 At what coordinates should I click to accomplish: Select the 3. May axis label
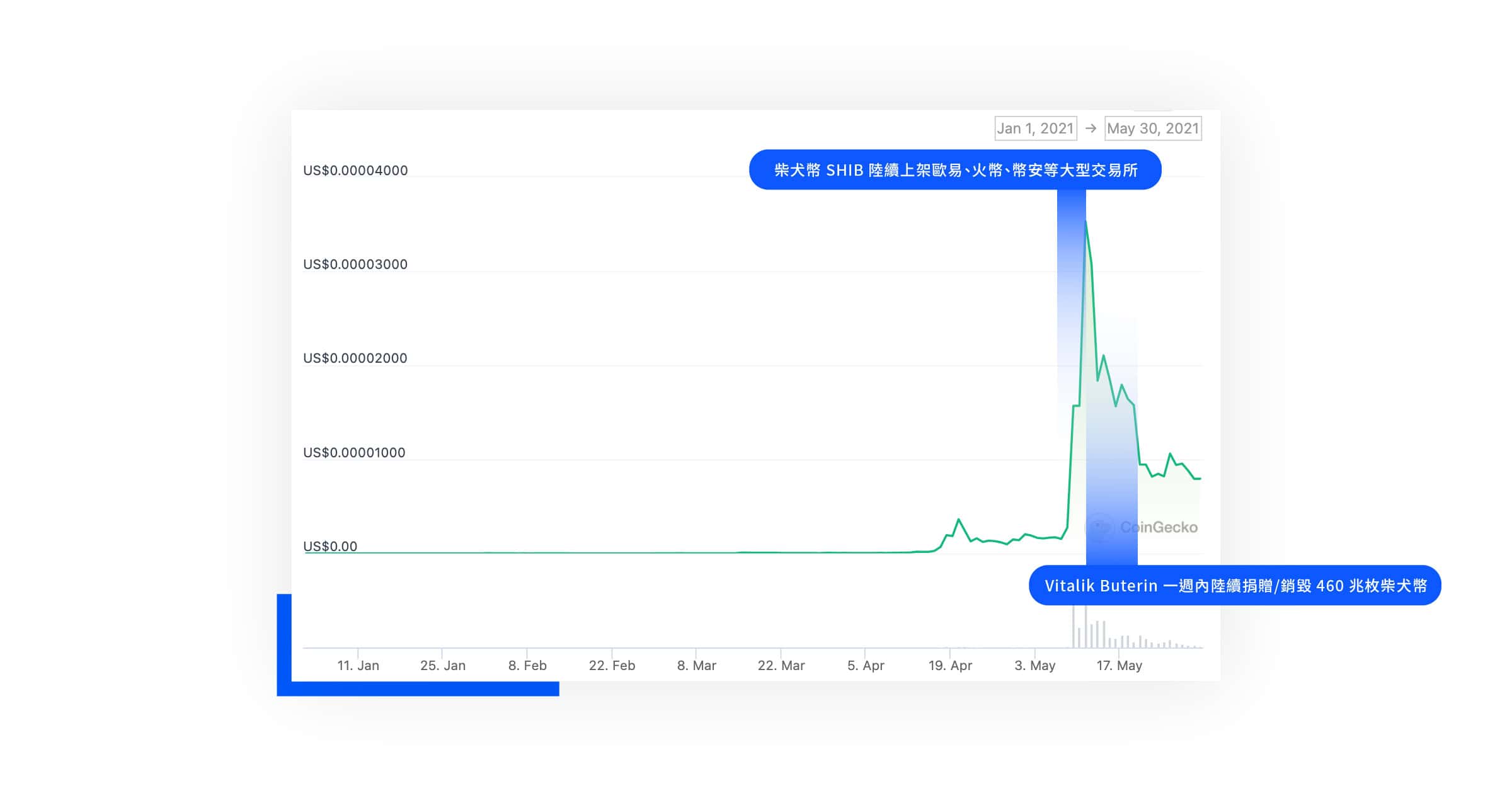click(x=1034, y=666)
